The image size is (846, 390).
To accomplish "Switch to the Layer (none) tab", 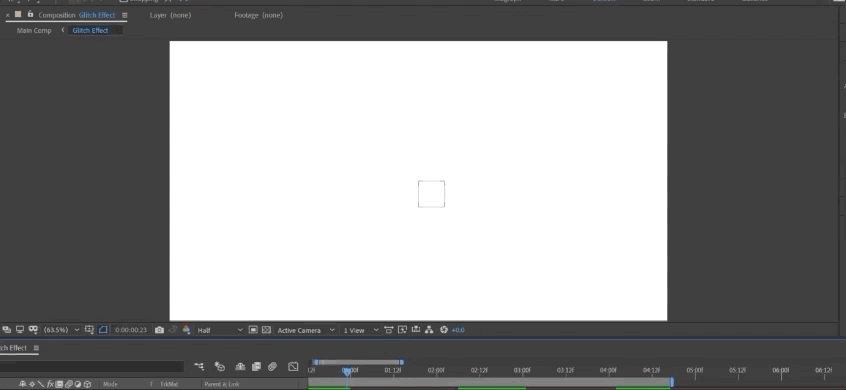I will coord(170,15).
